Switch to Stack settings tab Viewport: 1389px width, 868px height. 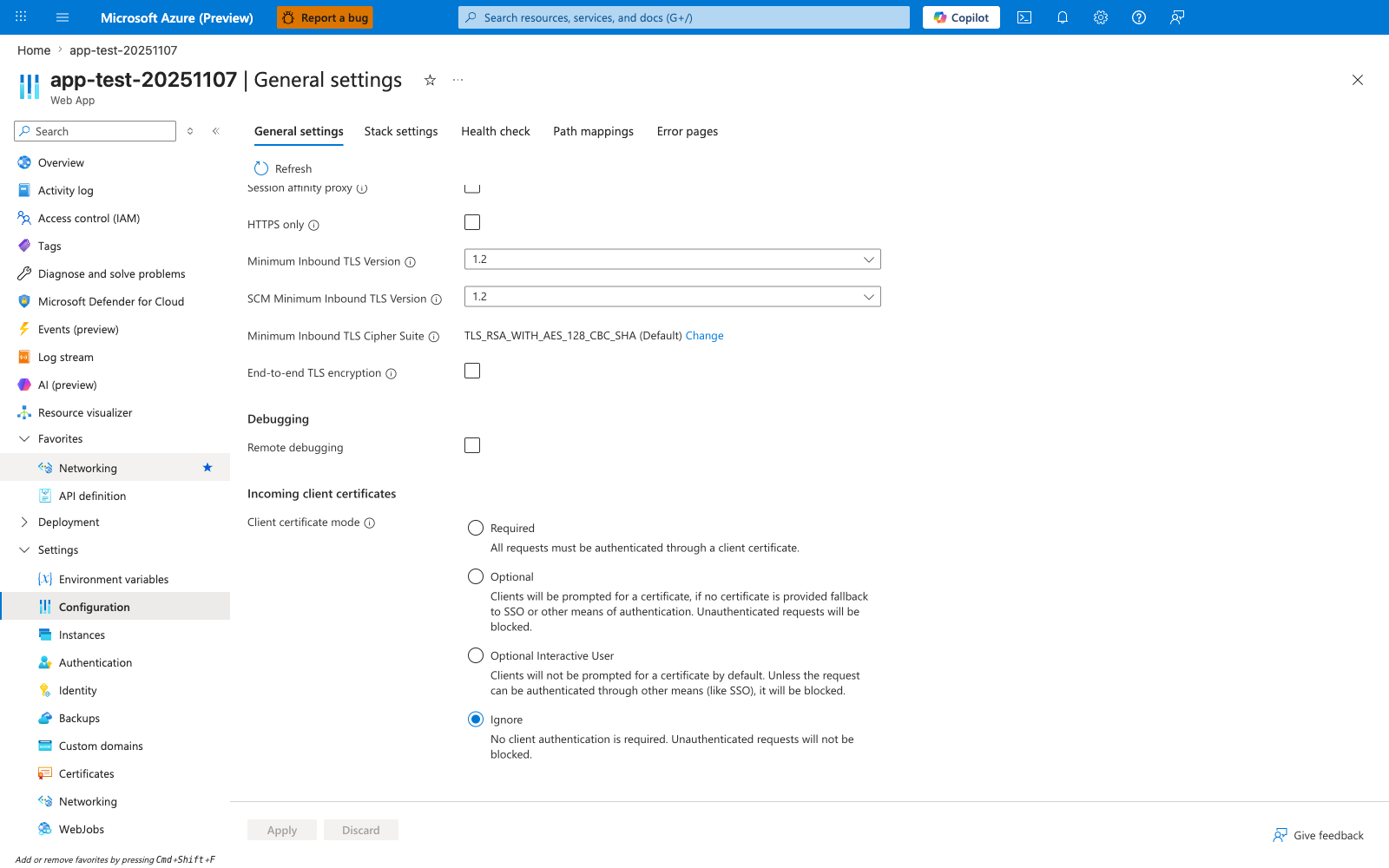pyautogui.click(x=401, y=131)
